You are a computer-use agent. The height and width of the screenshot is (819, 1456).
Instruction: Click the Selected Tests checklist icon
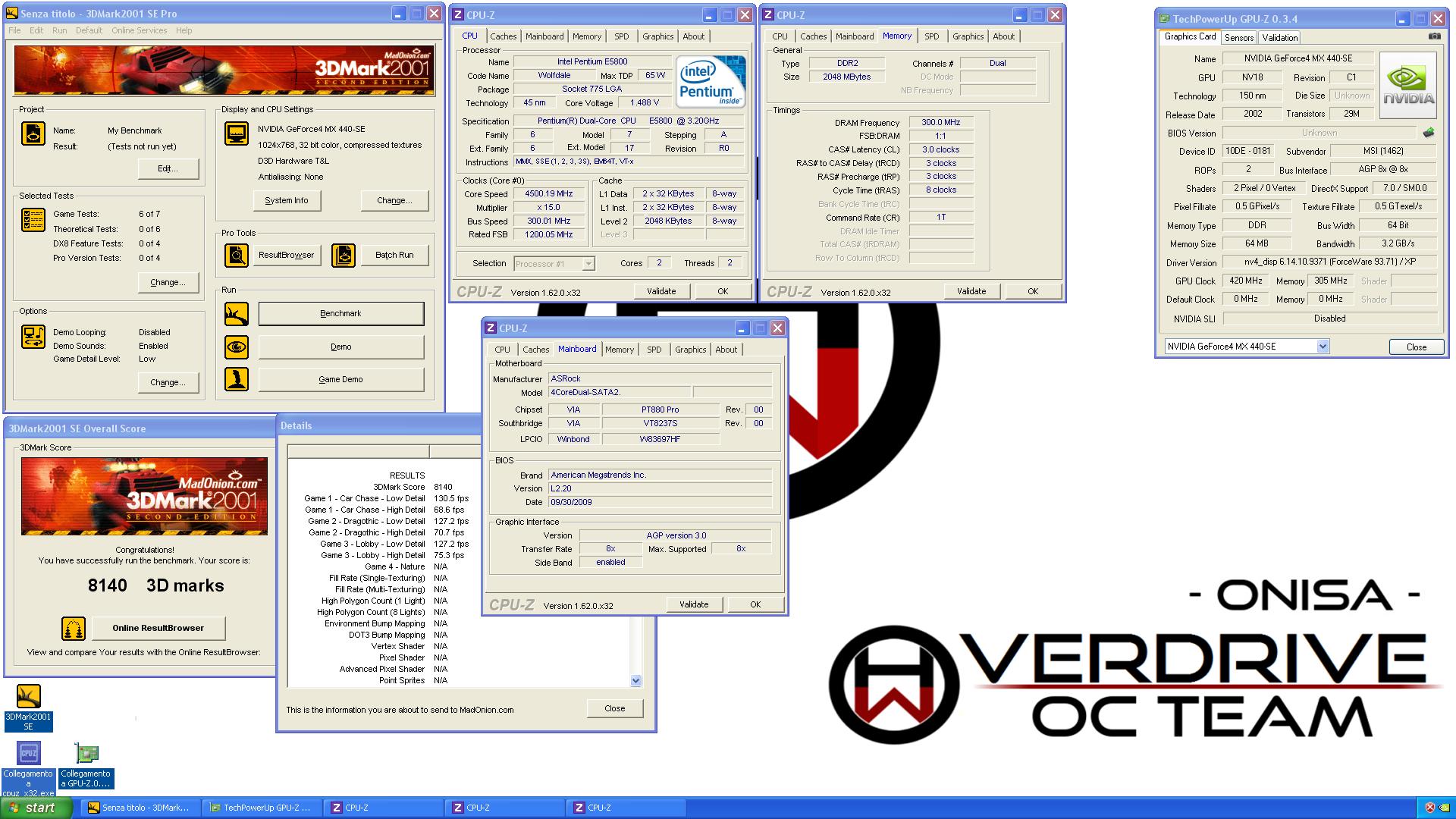click(x=33, y=220)
